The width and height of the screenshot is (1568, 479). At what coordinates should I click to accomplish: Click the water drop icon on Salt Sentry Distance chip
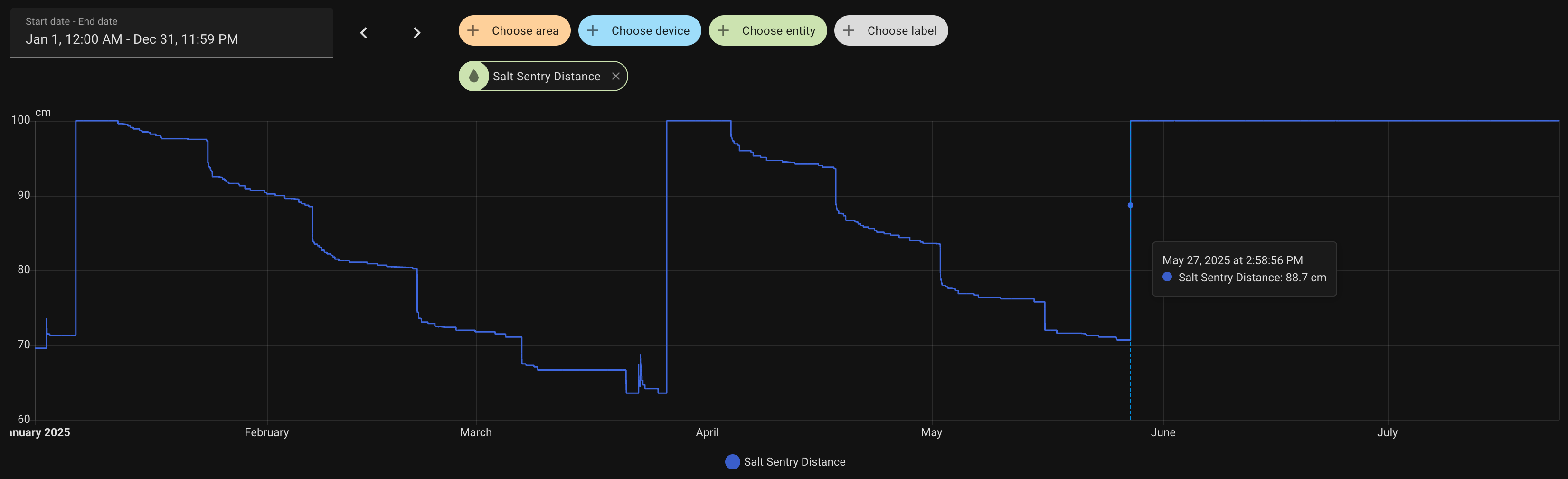475,76
